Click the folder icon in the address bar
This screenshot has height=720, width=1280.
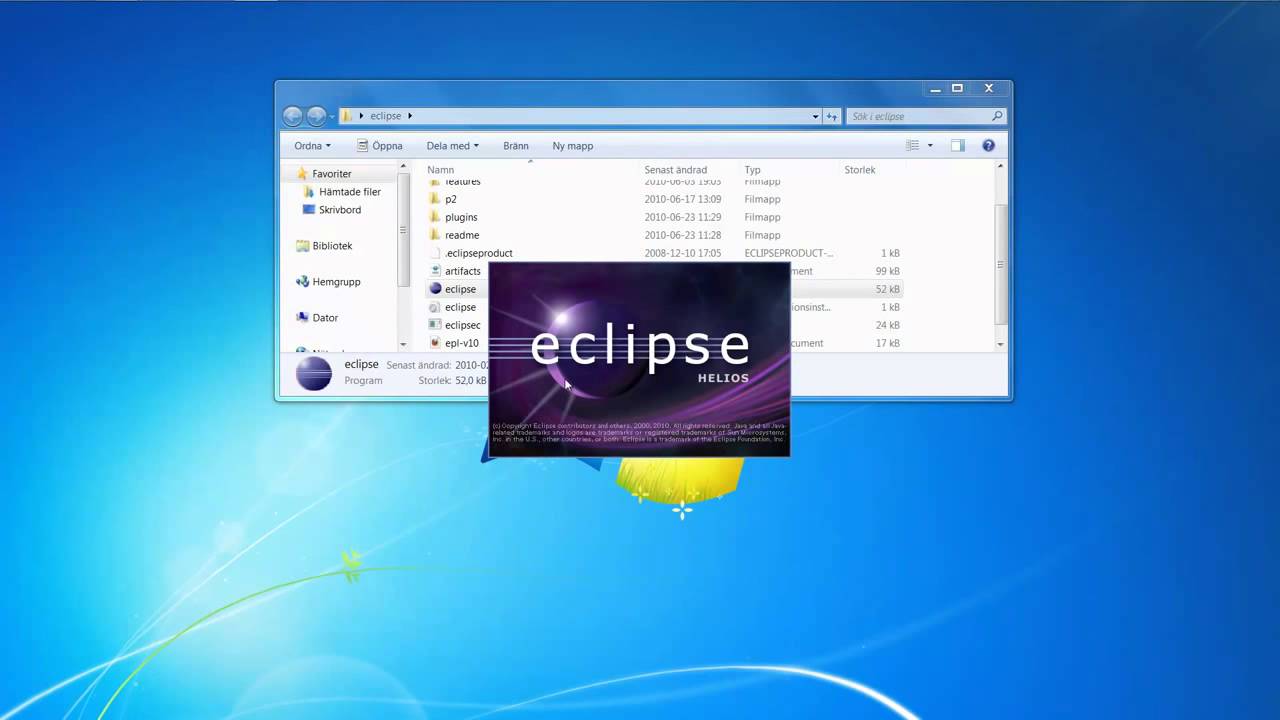coord(347,116)
